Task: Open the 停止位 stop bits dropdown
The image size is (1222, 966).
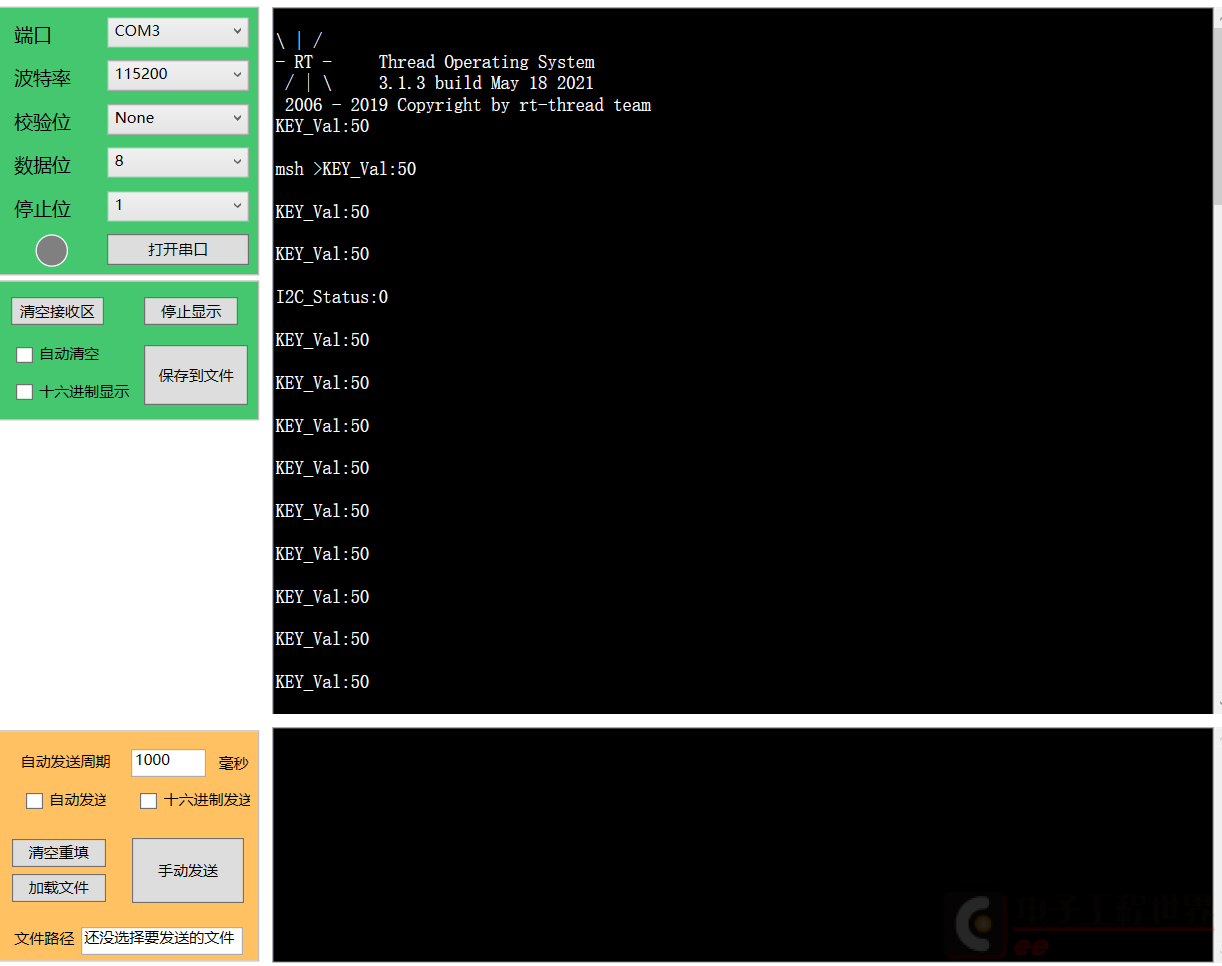Action: tap(178, 206)
